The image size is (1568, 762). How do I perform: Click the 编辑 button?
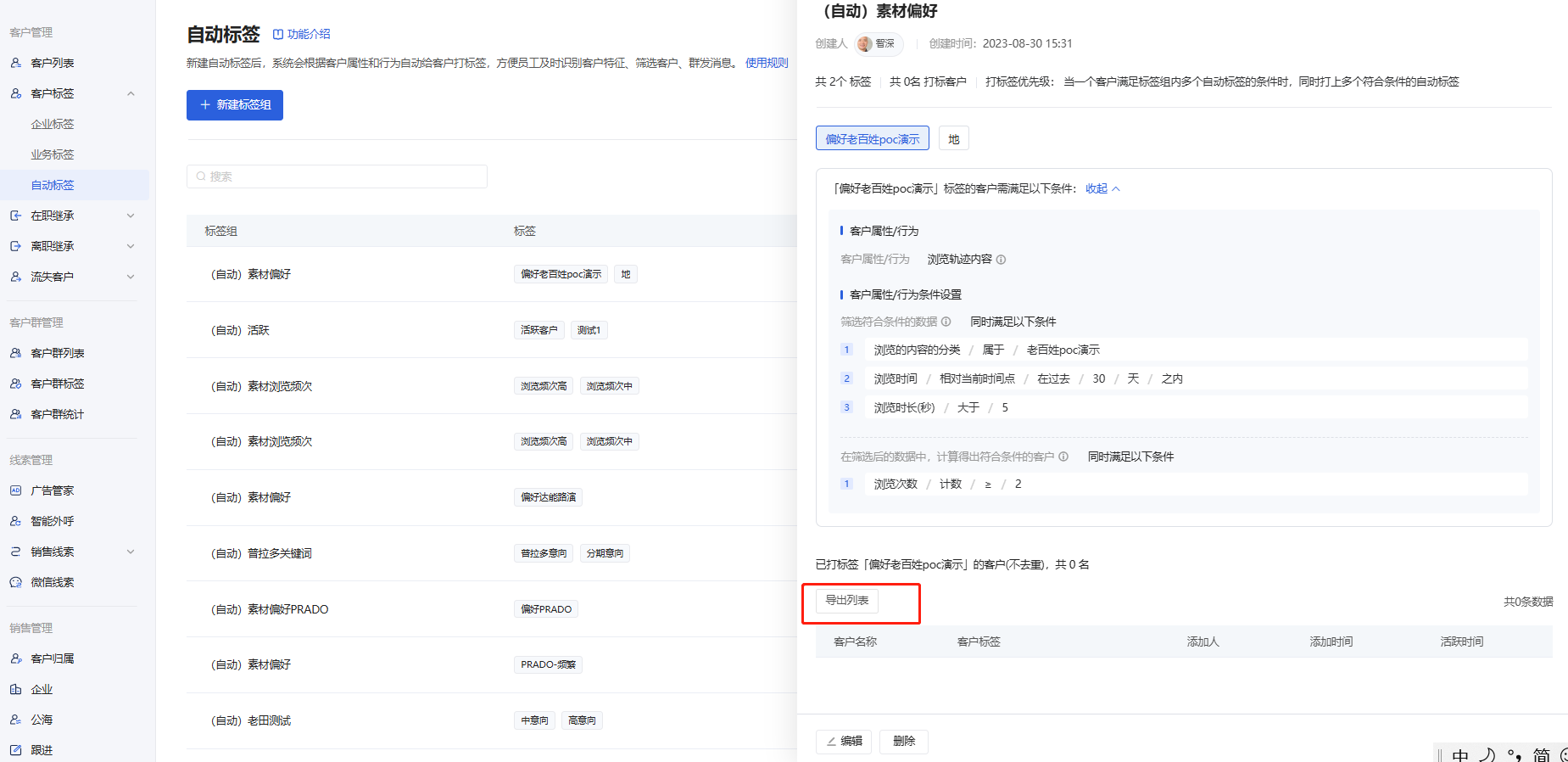844,742
